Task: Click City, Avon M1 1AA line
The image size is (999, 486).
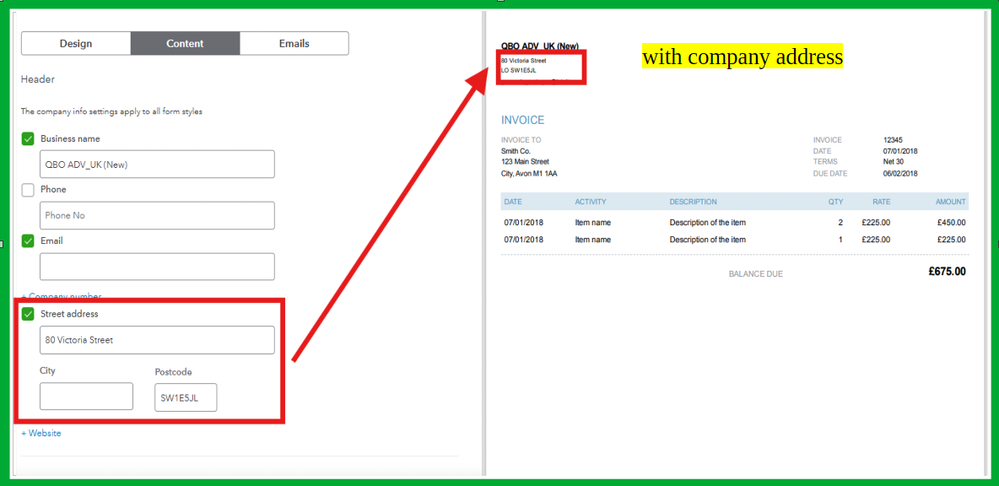Action: (529, 173)
